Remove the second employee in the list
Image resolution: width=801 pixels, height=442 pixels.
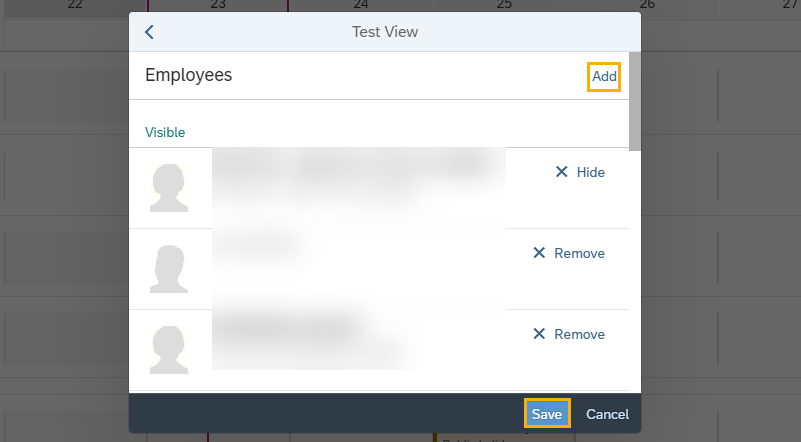568,253
